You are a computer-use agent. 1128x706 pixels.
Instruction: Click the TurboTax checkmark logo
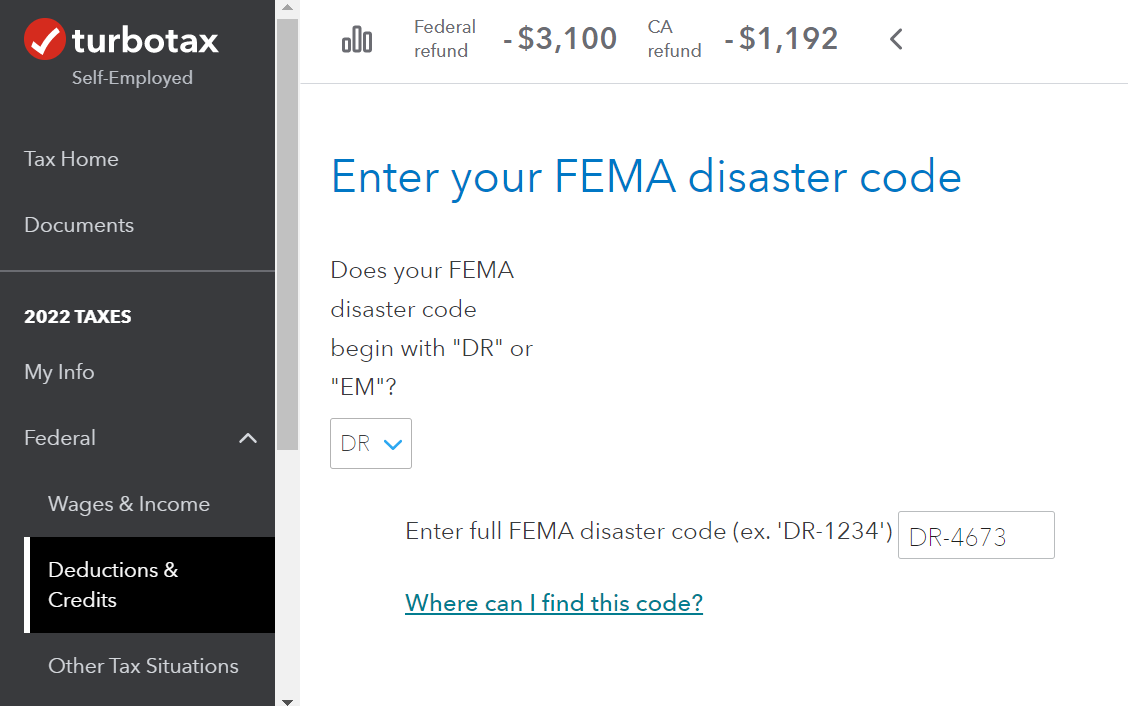45,40
